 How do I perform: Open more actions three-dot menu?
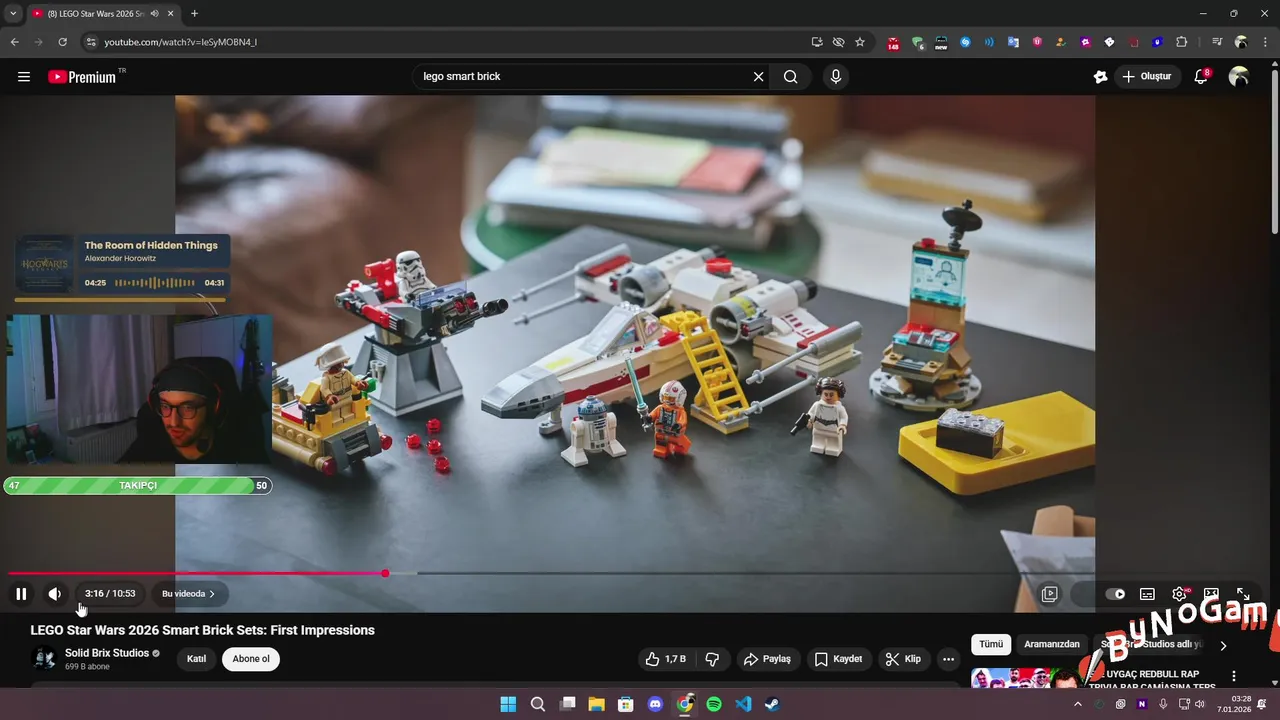point(948,659)
